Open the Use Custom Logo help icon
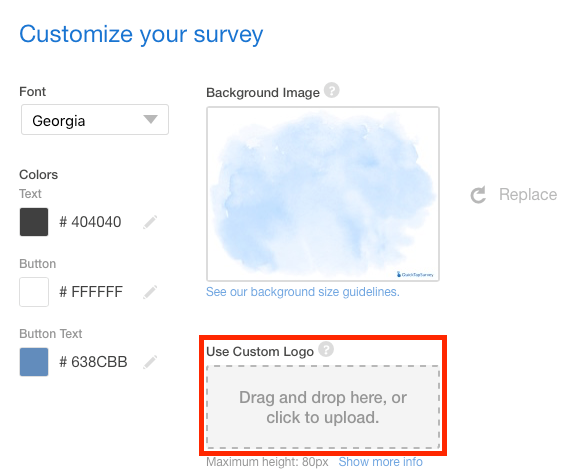 point(326,350)
